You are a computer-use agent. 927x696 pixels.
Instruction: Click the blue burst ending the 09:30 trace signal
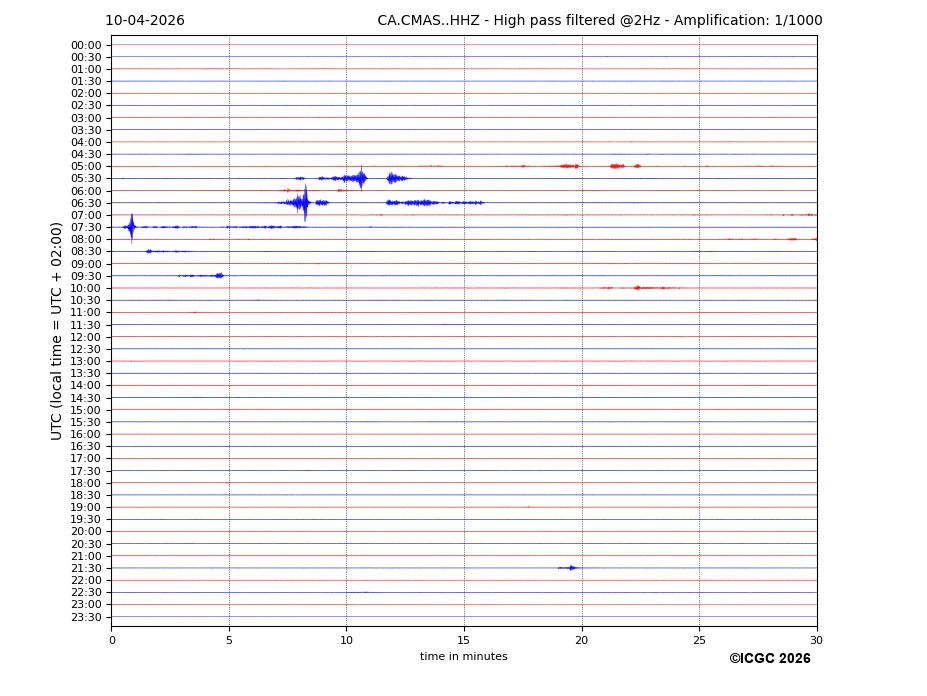tap(219, 275)
